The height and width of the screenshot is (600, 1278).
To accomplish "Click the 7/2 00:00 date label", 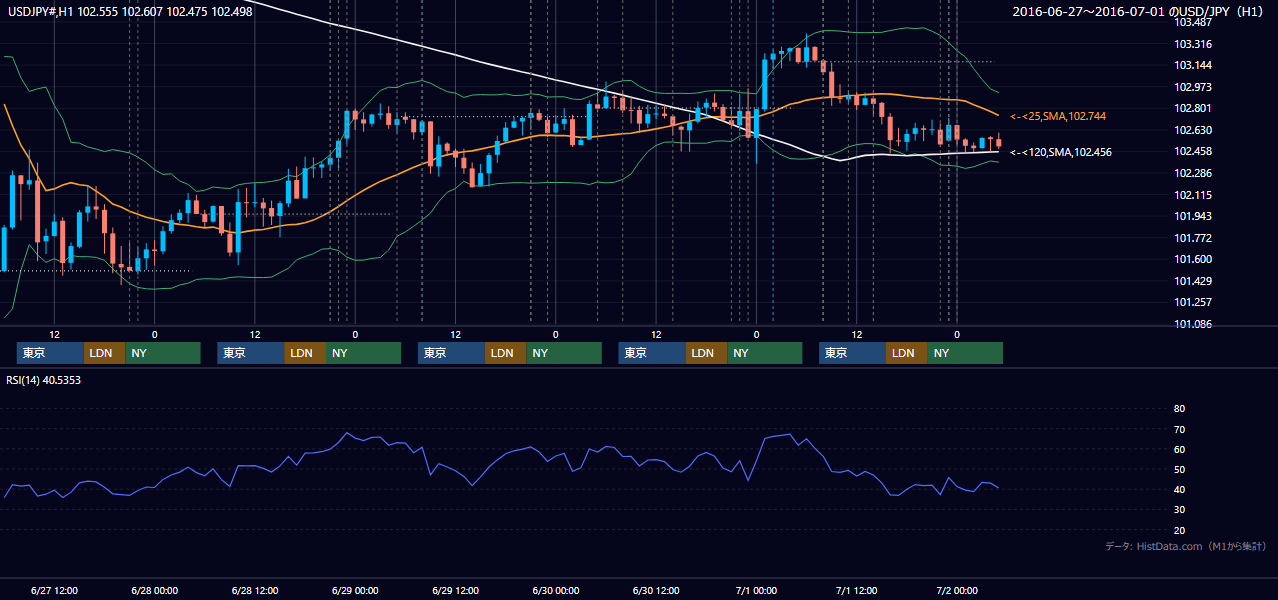I will tap(957, 590).
